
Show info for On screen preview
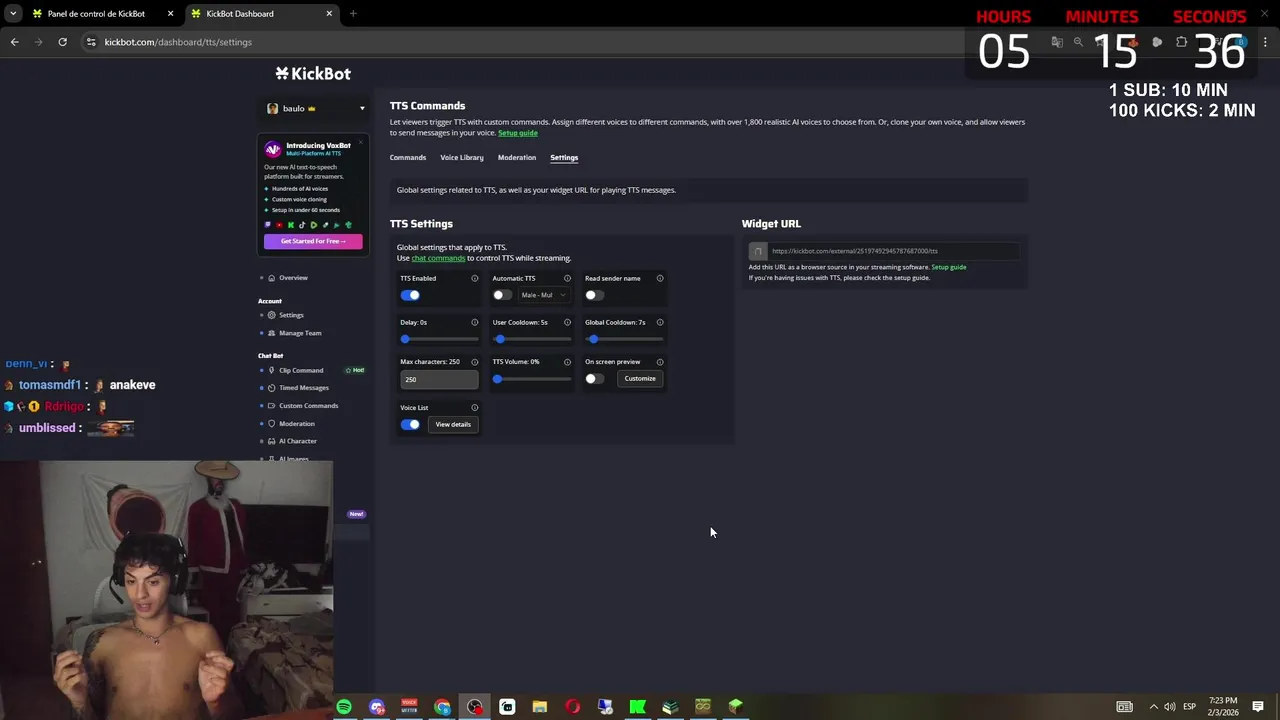pos(660,361)
